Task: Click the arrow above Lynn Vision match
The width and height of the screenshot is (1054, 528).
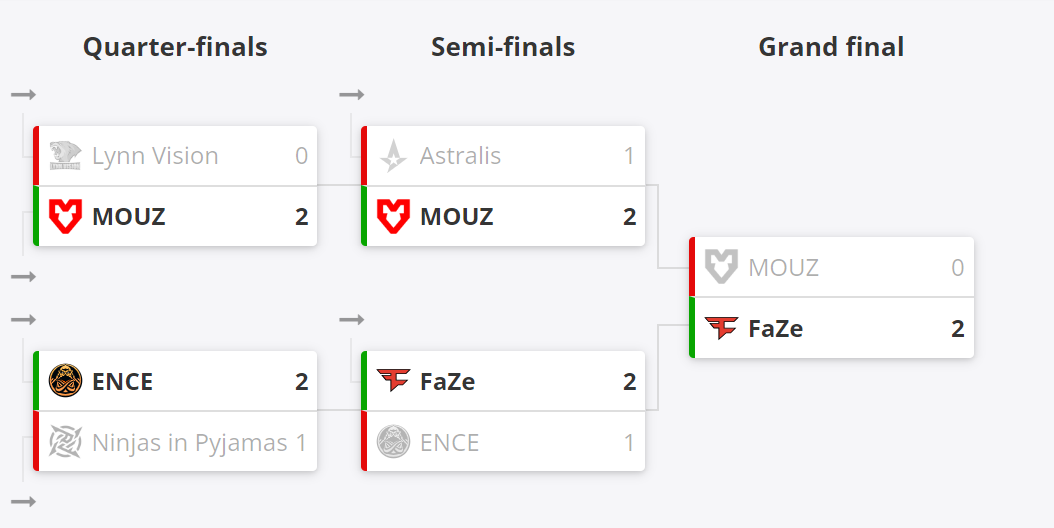Action: click(24, 95)
